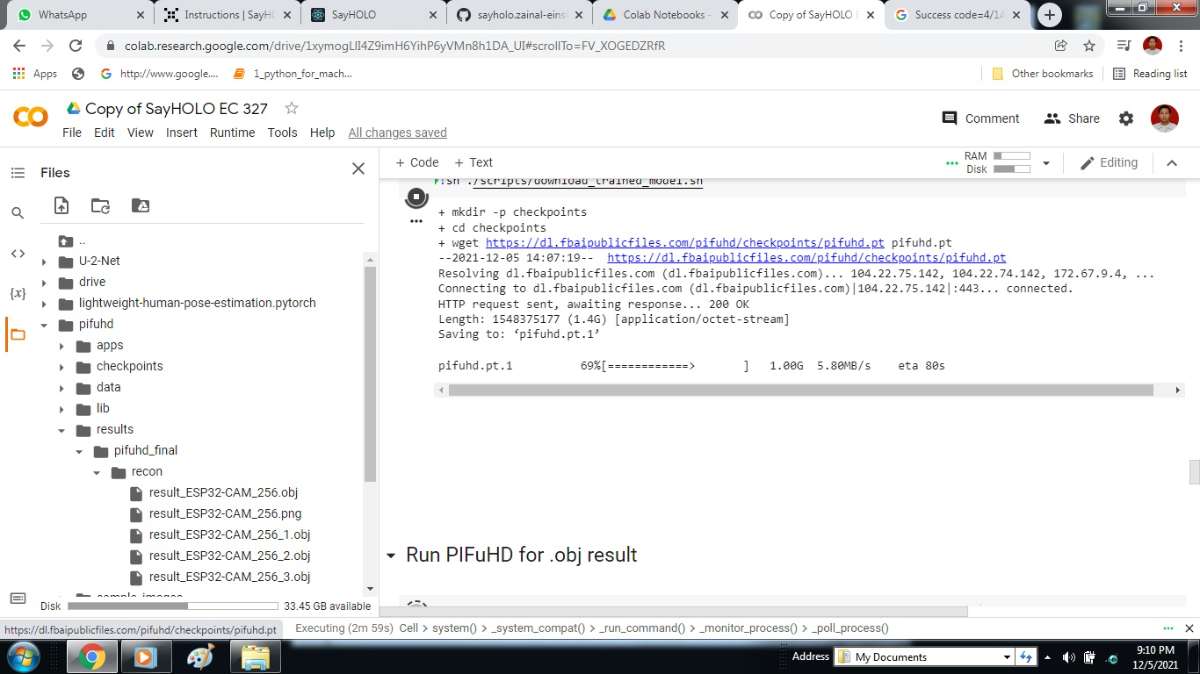Screen dimensions: 1200x674
Task: Upload a file to session storage
Action: pyautogui.click(x=62, y=205)
